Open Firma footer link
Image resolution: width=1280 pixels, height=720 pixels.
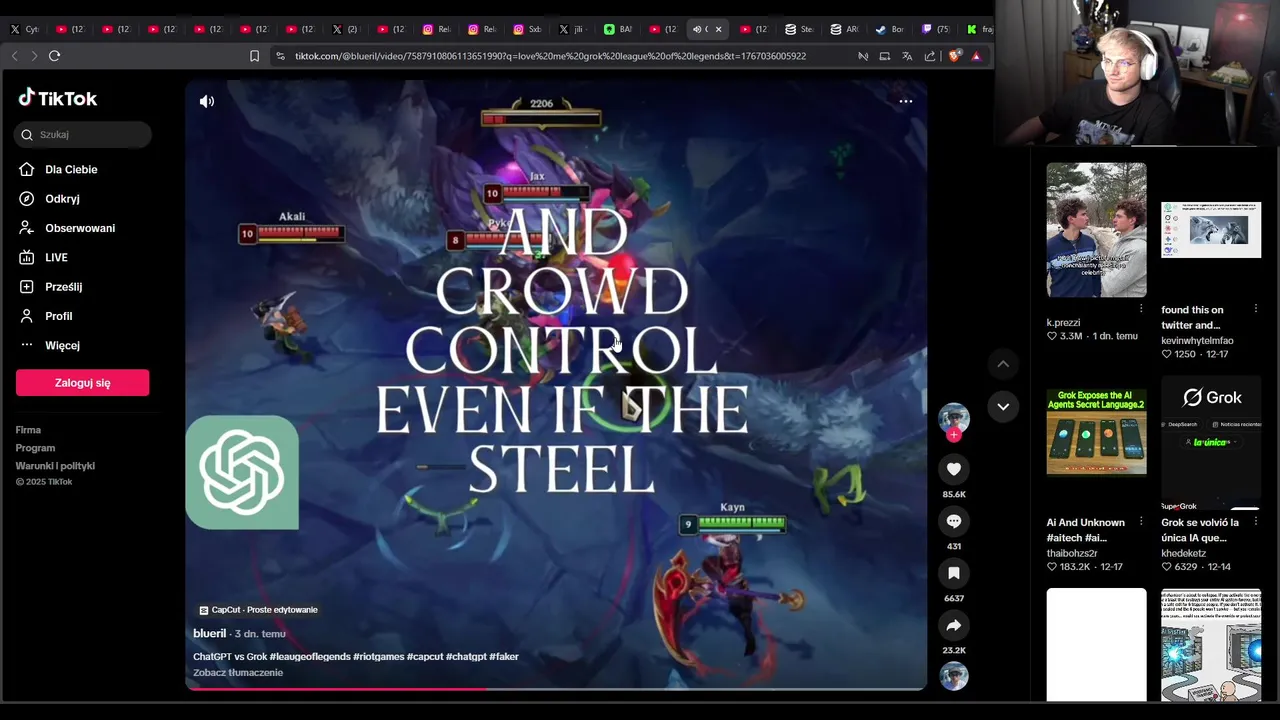(x=28, y=430)
